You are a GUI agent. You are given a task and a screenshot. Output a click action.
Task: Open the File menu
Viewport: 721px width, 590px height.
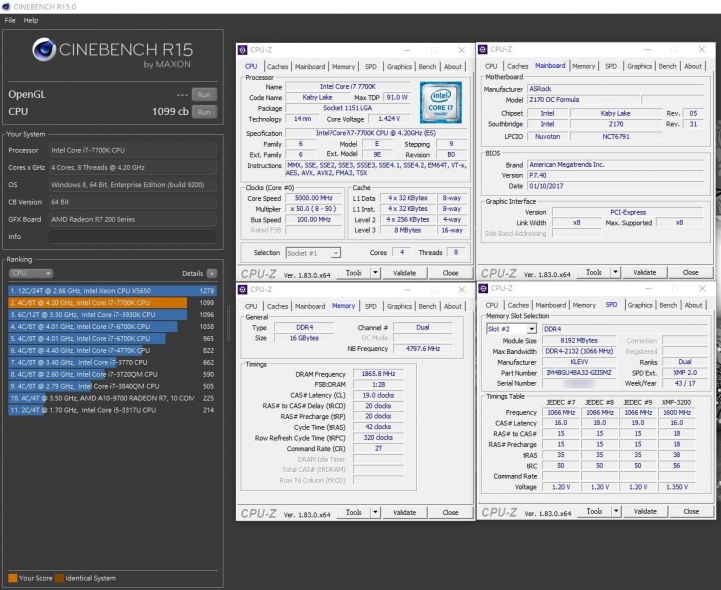(x=10, y=20)
